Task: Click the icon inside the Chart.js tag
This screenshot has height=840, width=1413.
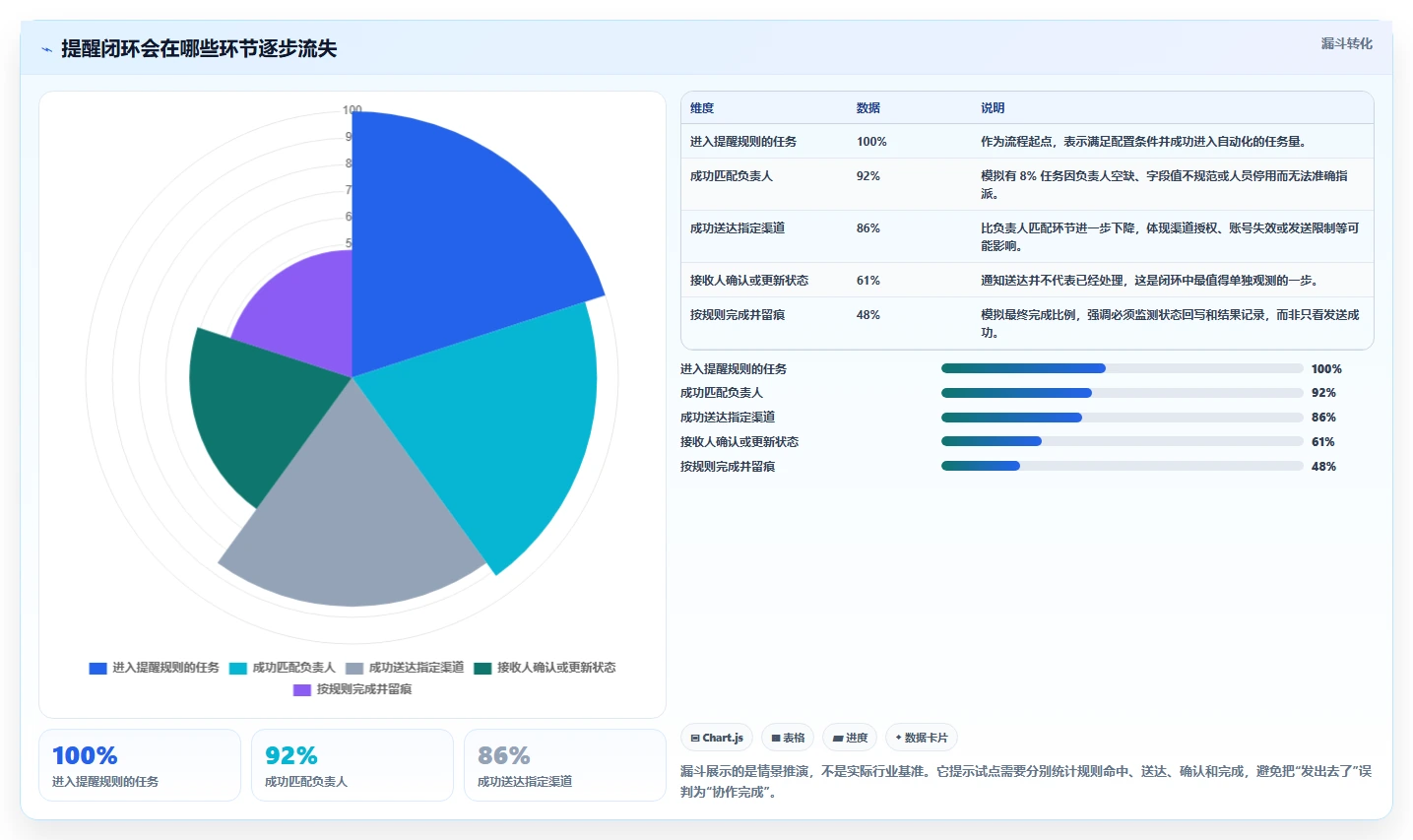Action: coord(695,738)
